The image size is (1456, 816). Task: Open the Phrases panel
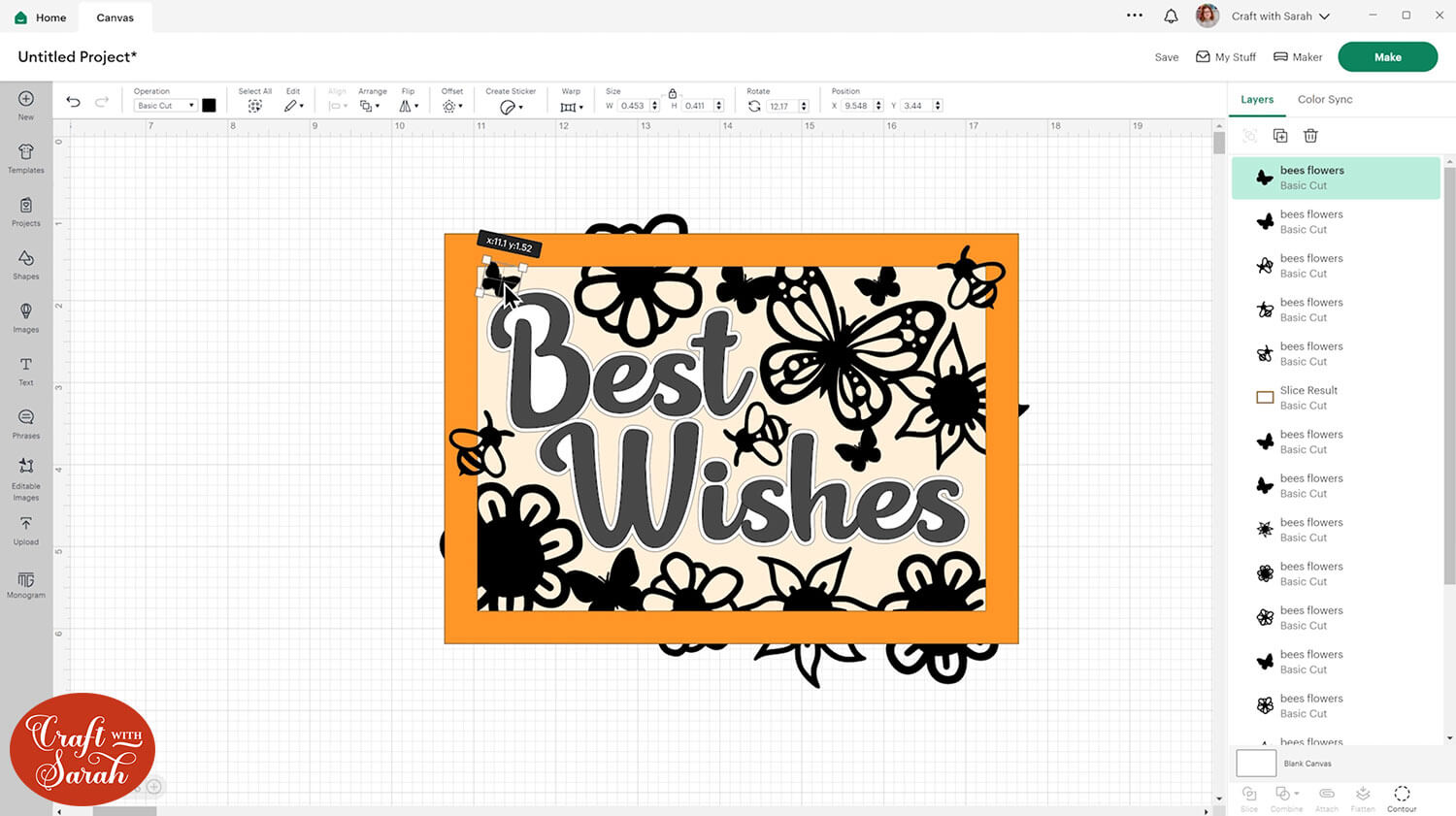click(26, 424)
